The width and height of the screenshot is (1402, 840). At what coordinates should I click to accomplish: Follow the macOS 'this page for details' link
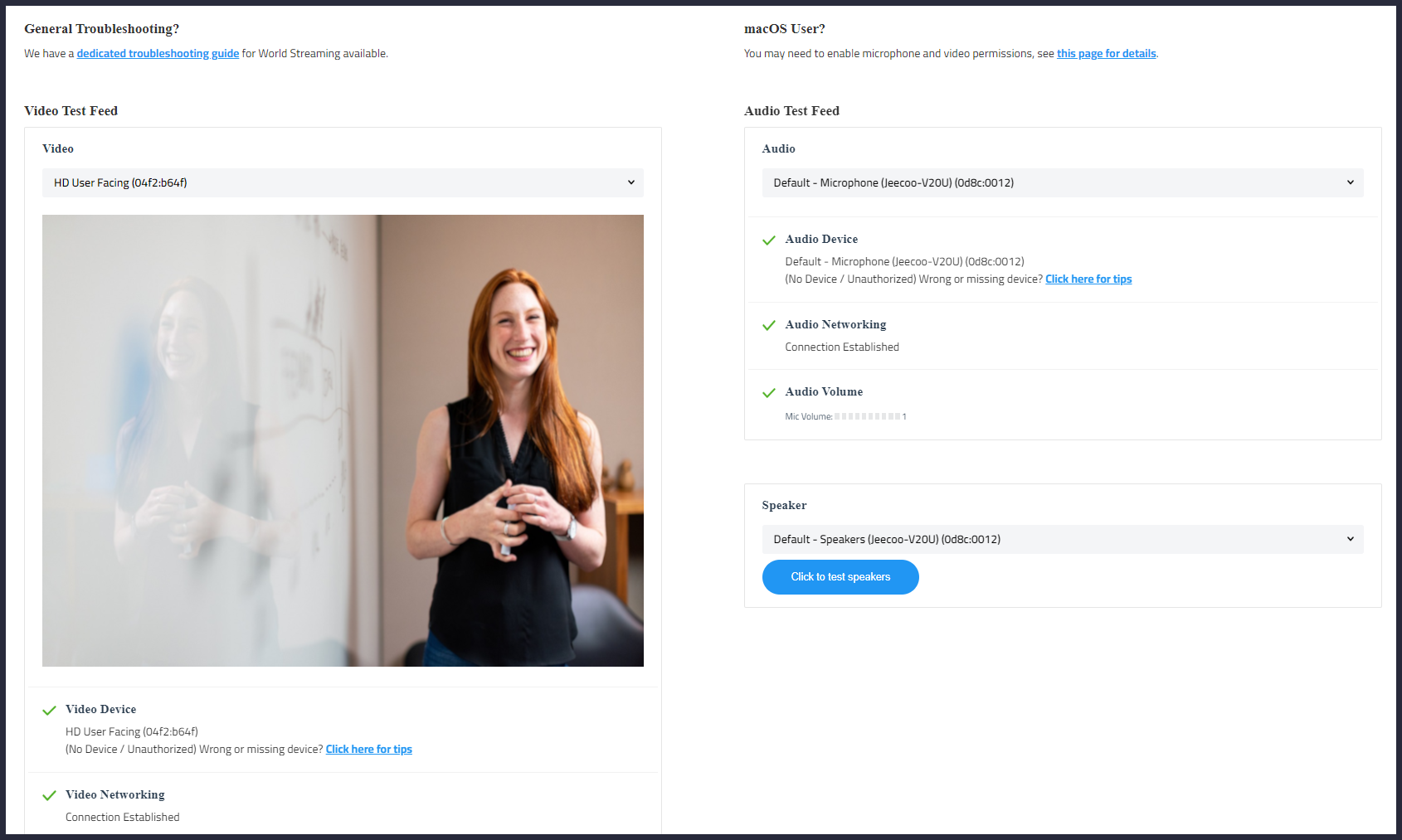(1106, 54)
